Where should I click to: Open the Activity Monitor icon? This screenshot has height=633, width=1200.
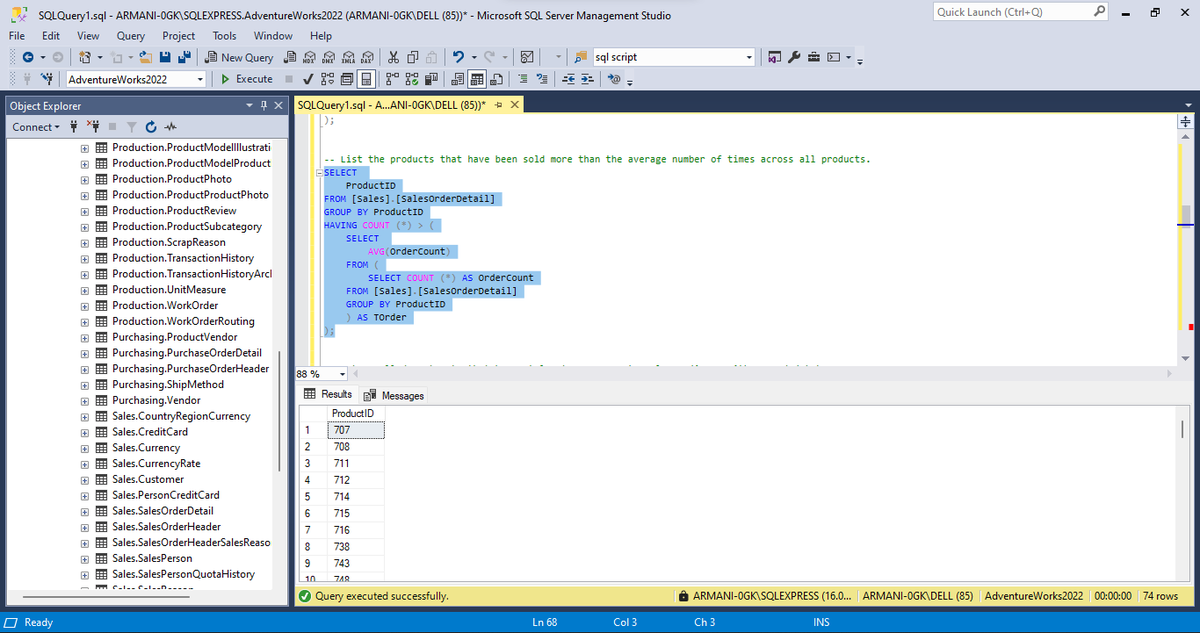coord(527,58)
